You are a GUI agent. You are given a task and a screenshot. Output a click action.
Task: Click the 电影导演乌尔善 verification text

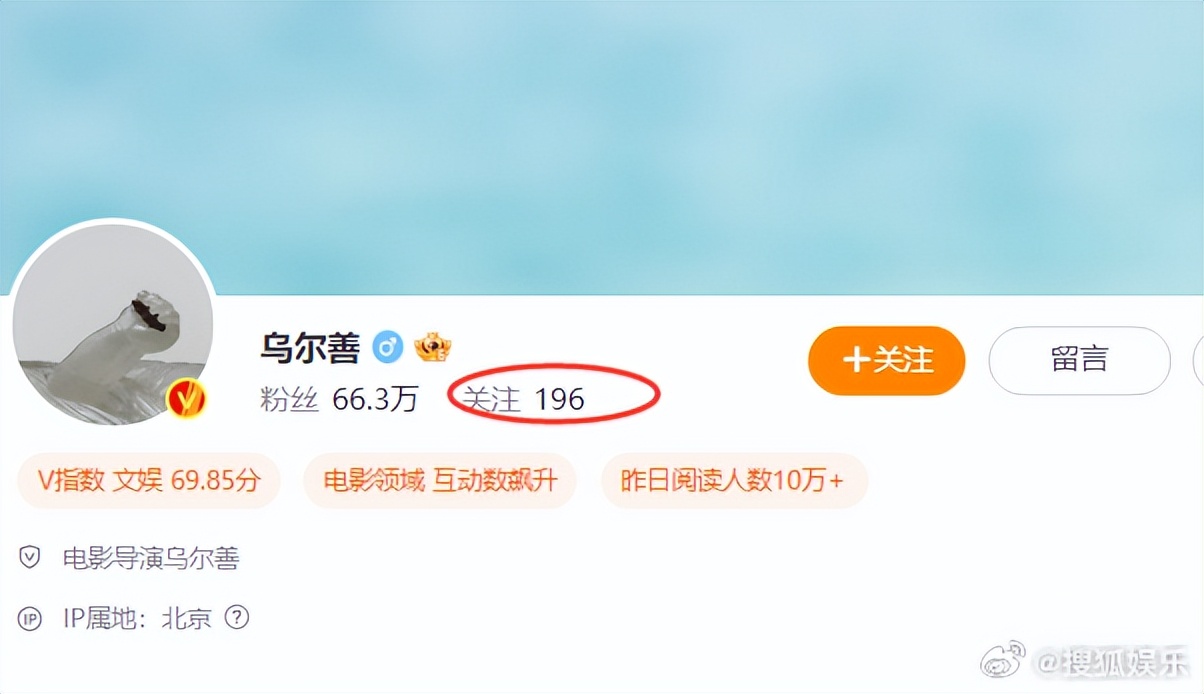[151, 558]
